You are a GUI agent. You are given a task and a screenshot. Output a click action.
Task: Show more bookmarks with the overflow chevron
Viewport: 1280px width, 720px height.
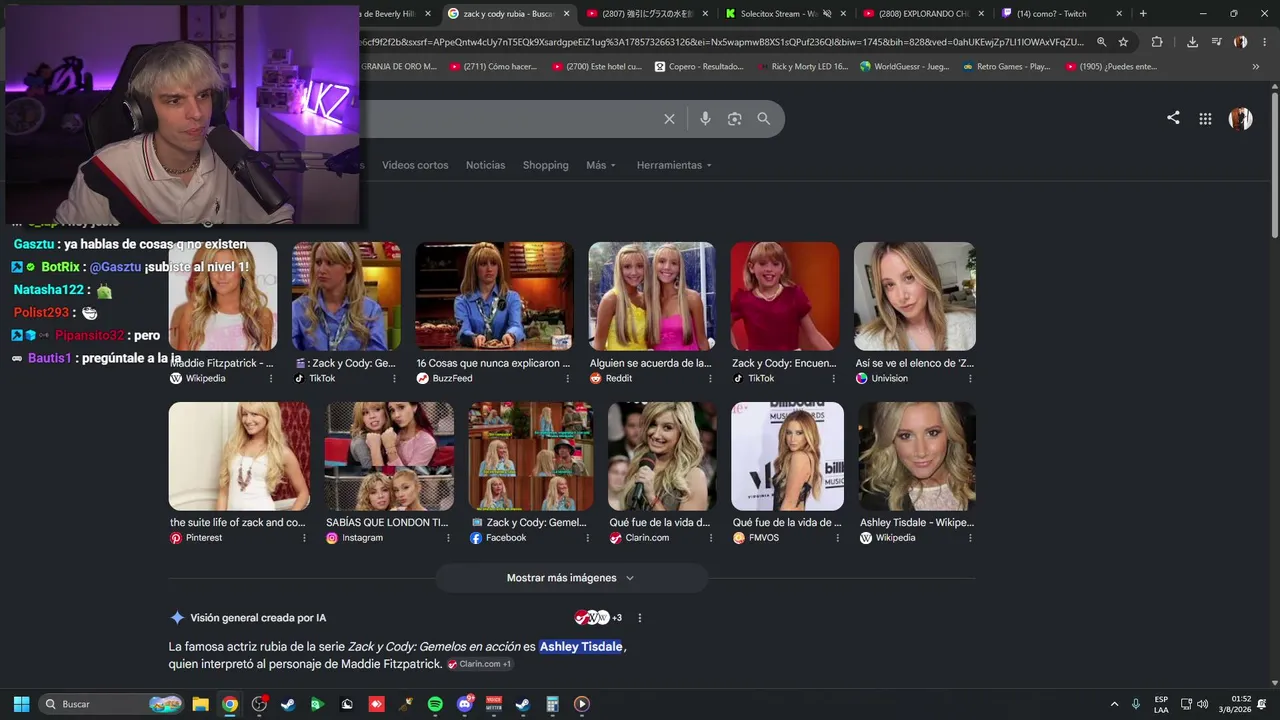click(1255, 67)
